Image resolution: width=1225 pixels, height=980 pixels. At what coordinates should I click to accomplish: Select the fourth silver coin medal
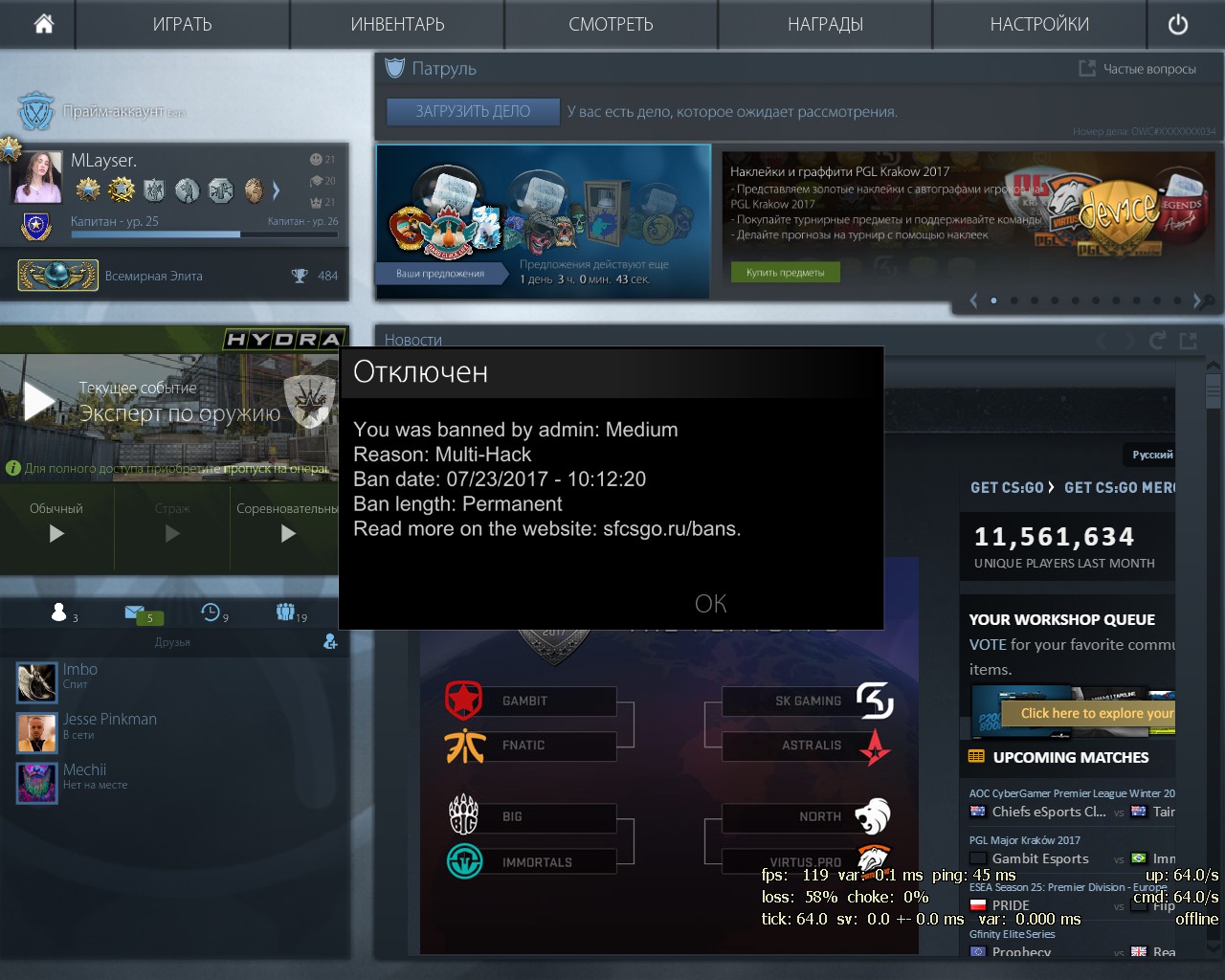click(x=188, y=189)
